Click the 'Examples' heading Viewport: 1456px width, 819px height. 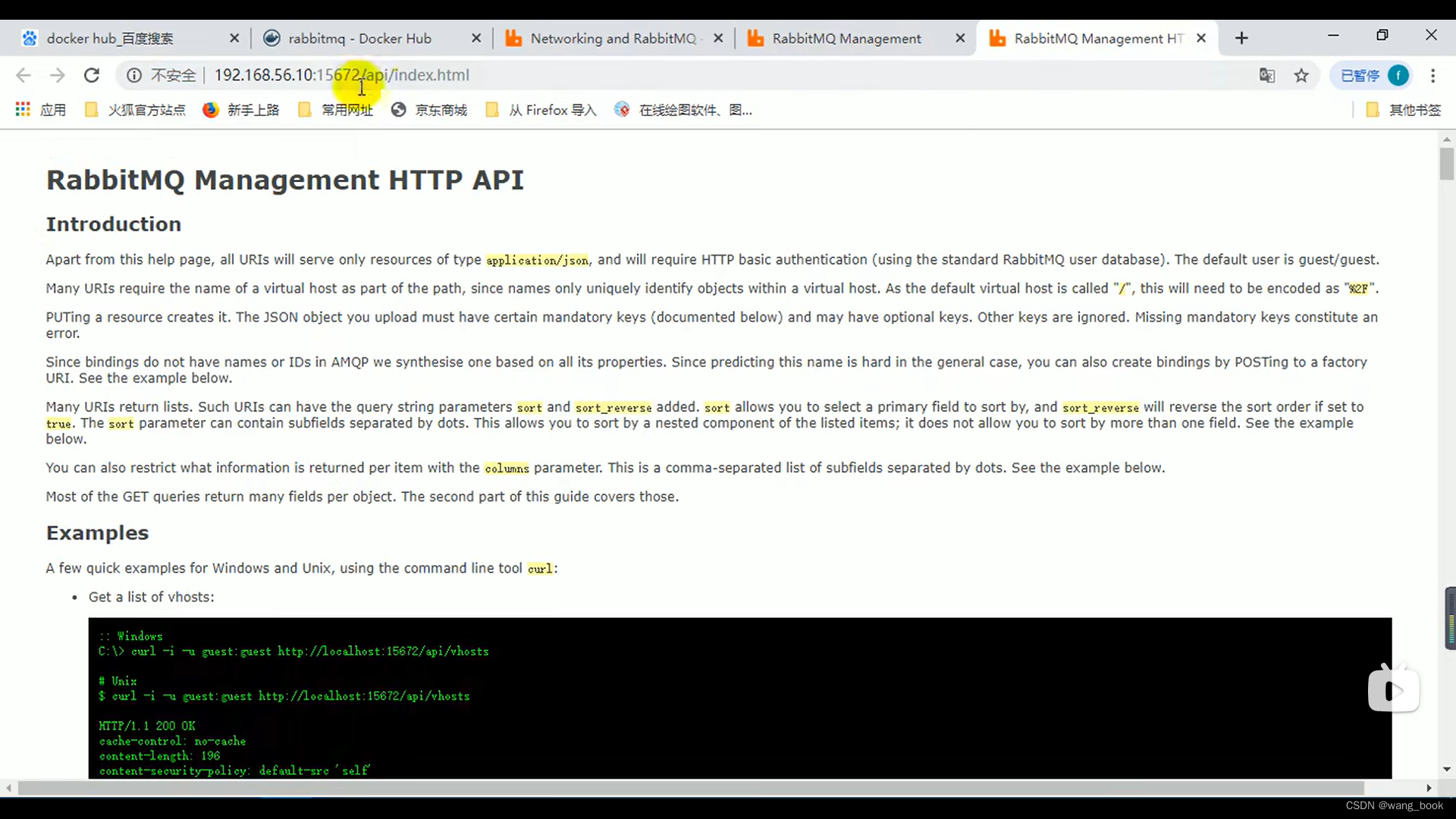97,532
